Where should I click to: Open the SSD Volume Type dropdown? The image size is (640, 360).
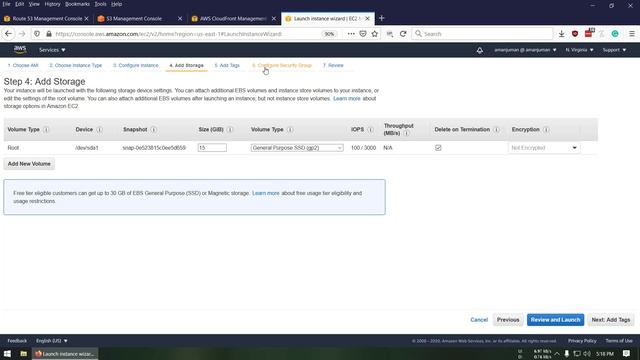(297, 148)
